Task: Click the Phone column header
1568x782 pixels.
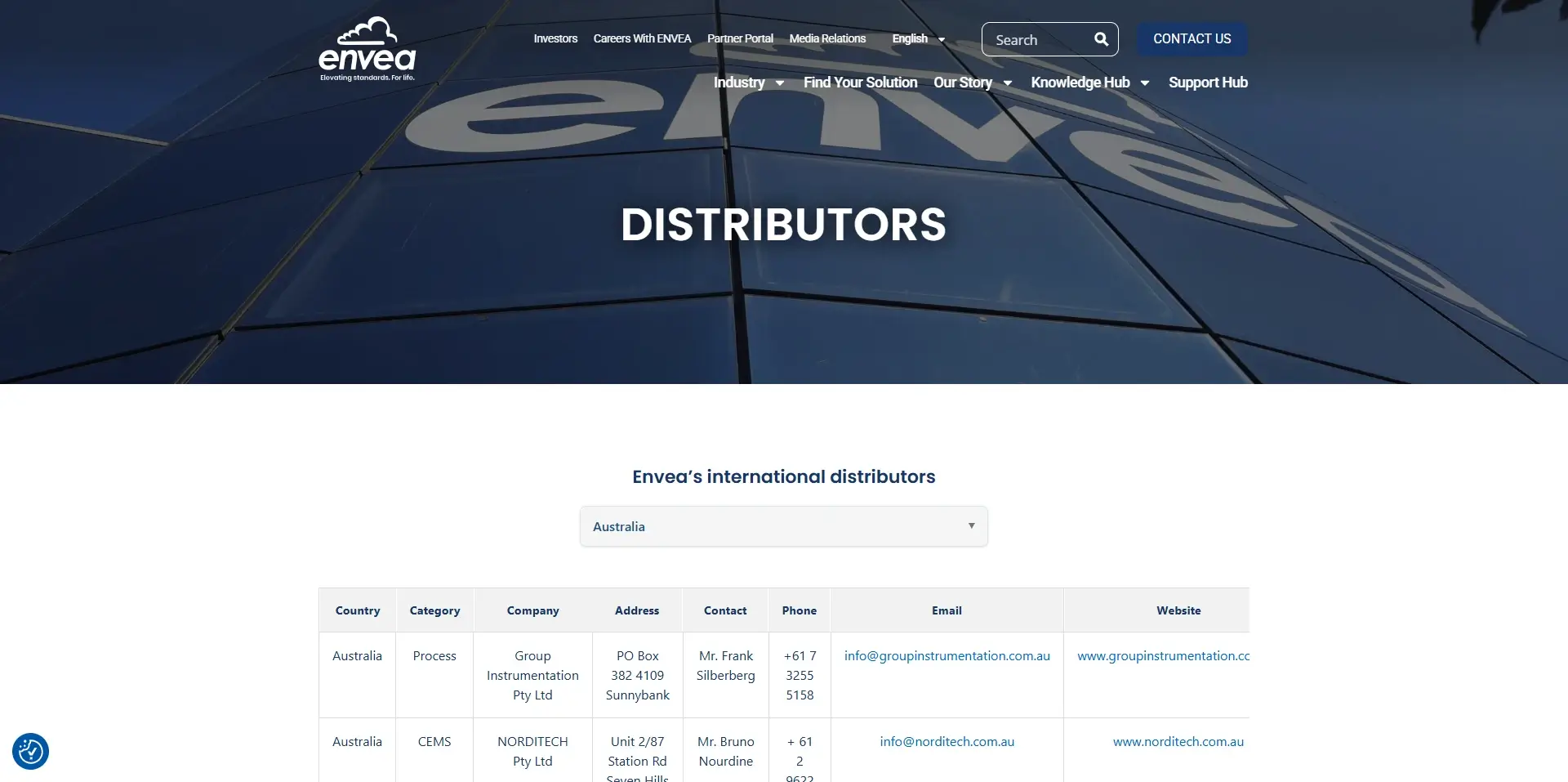Action: (800, 610)
